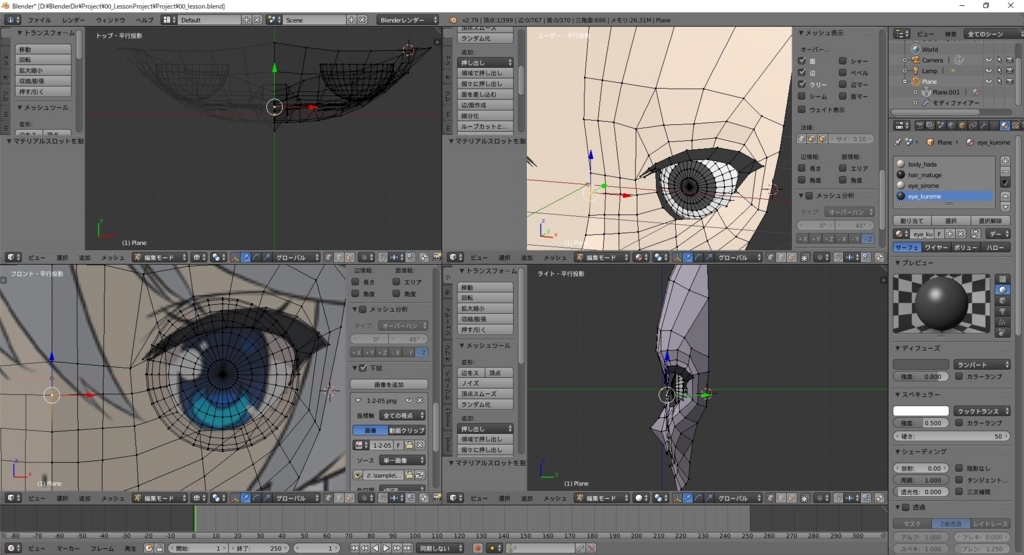The width and height of the screenshot is (1024, 555).
Task: Open ヘルプ menu
Action: (x=144, y=20)
